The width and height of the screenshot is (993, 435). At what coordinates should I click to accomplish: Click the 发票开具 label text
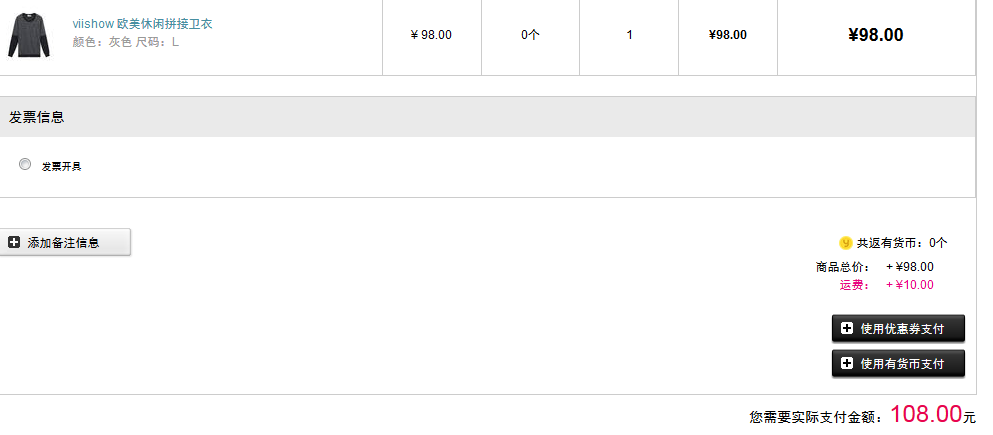coord(61,167)
